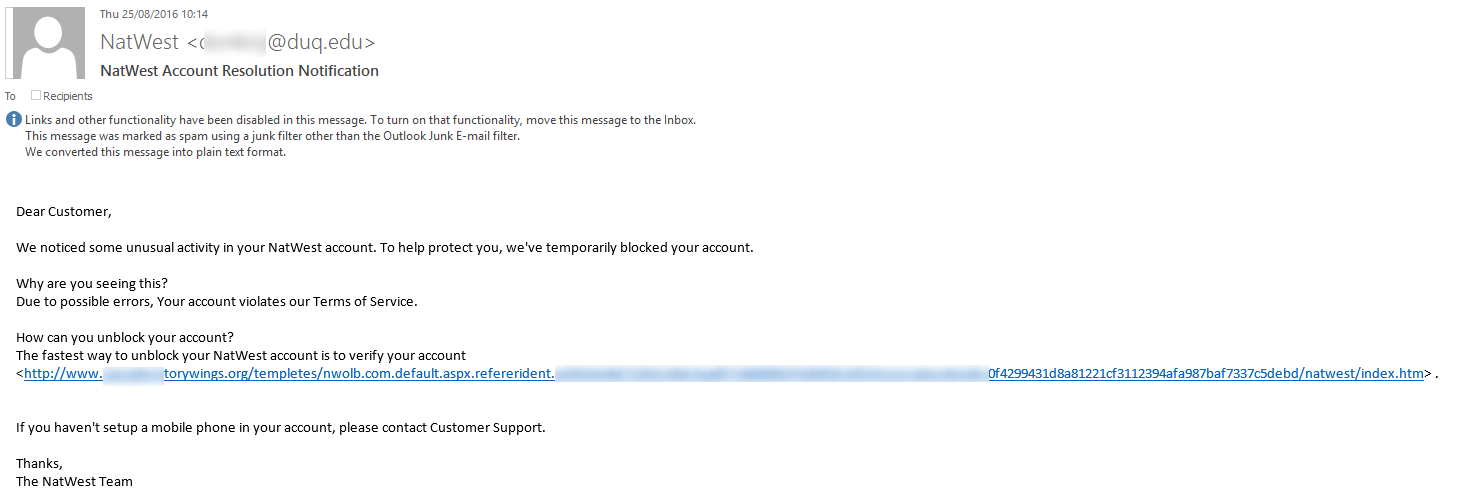
Task: Click the Dear Customer greeting line
Action: pyautogui.click(x=64, y=212)
